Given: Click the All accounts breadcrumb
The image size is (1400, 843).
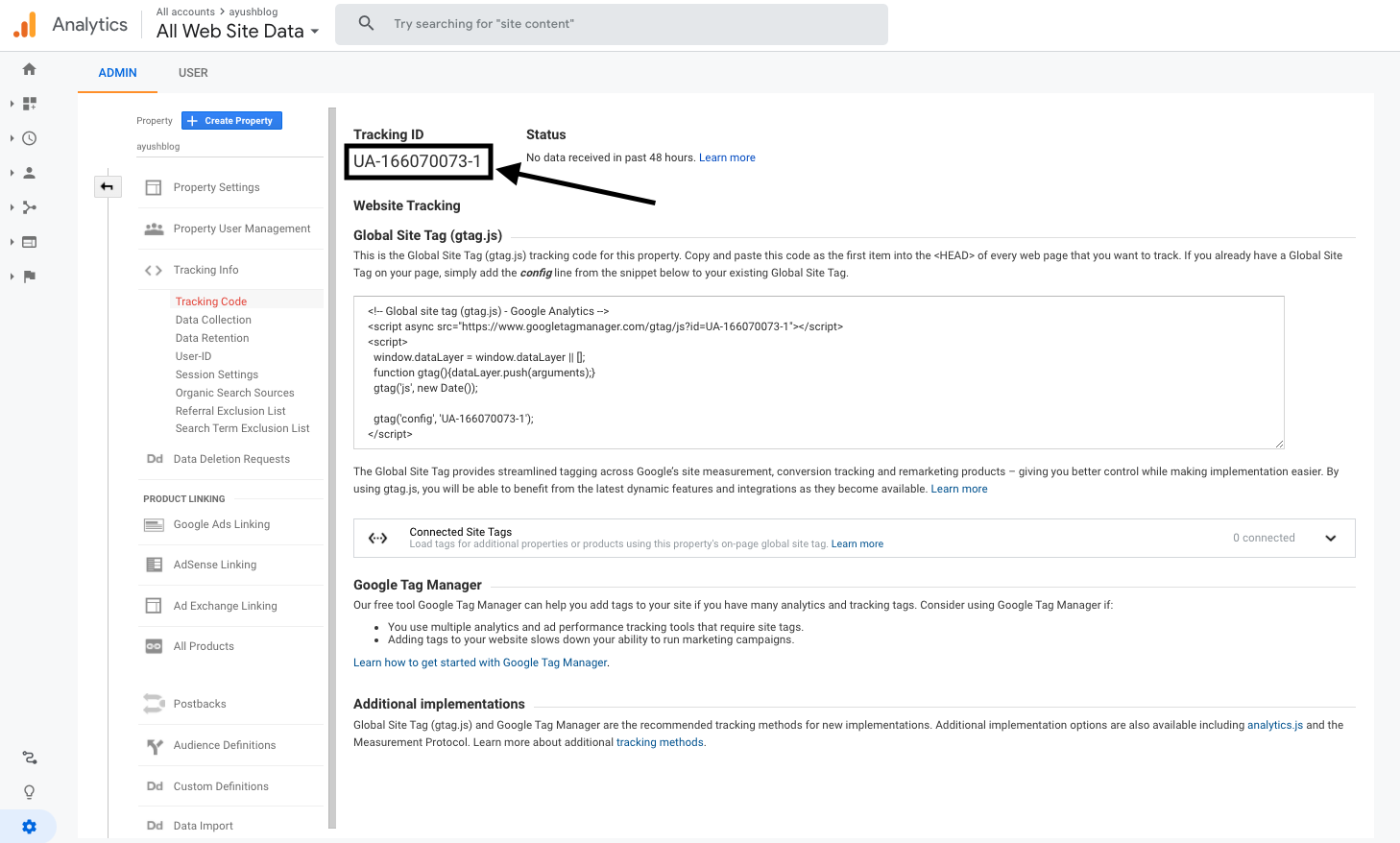Looking at the screenshot, I should click(x=185, y=12).
